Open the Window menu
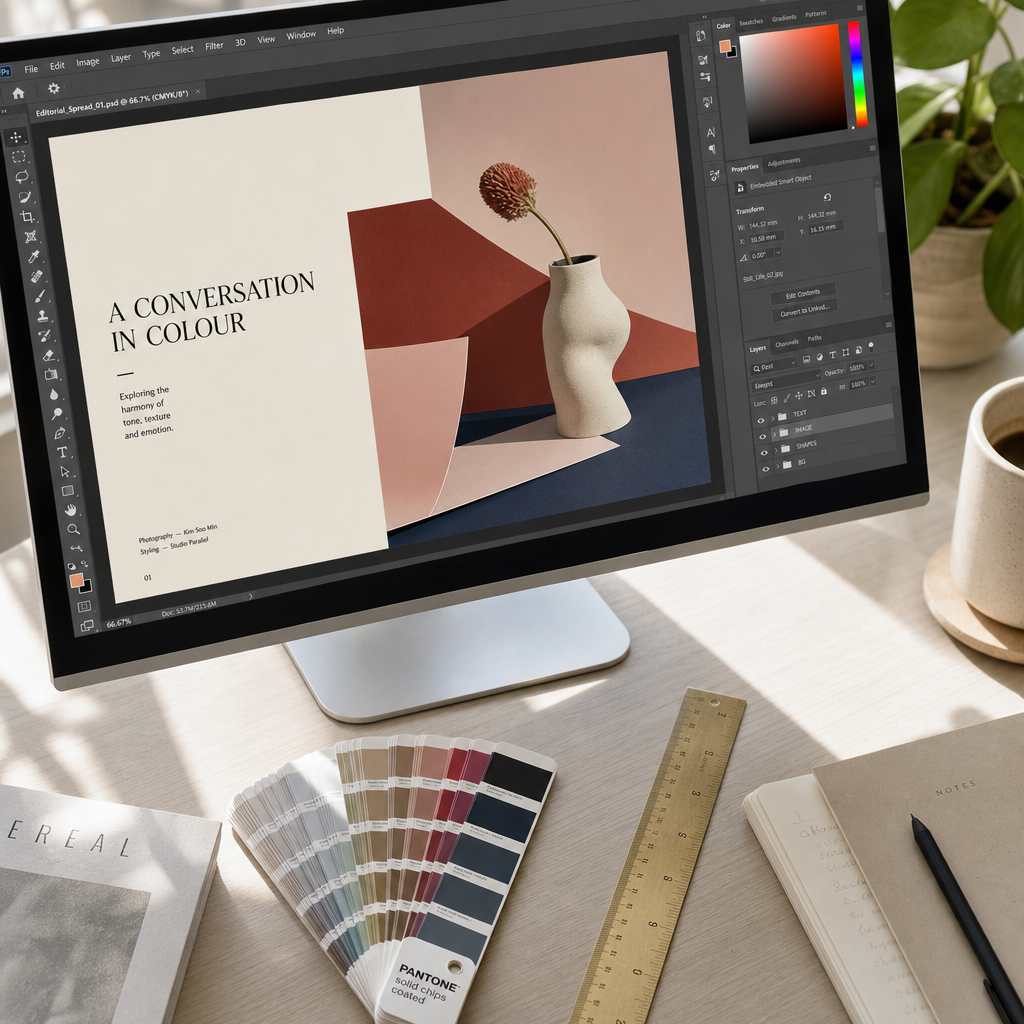The image size is (1024, 1024). pyautogui.click(x=301, y=35)
